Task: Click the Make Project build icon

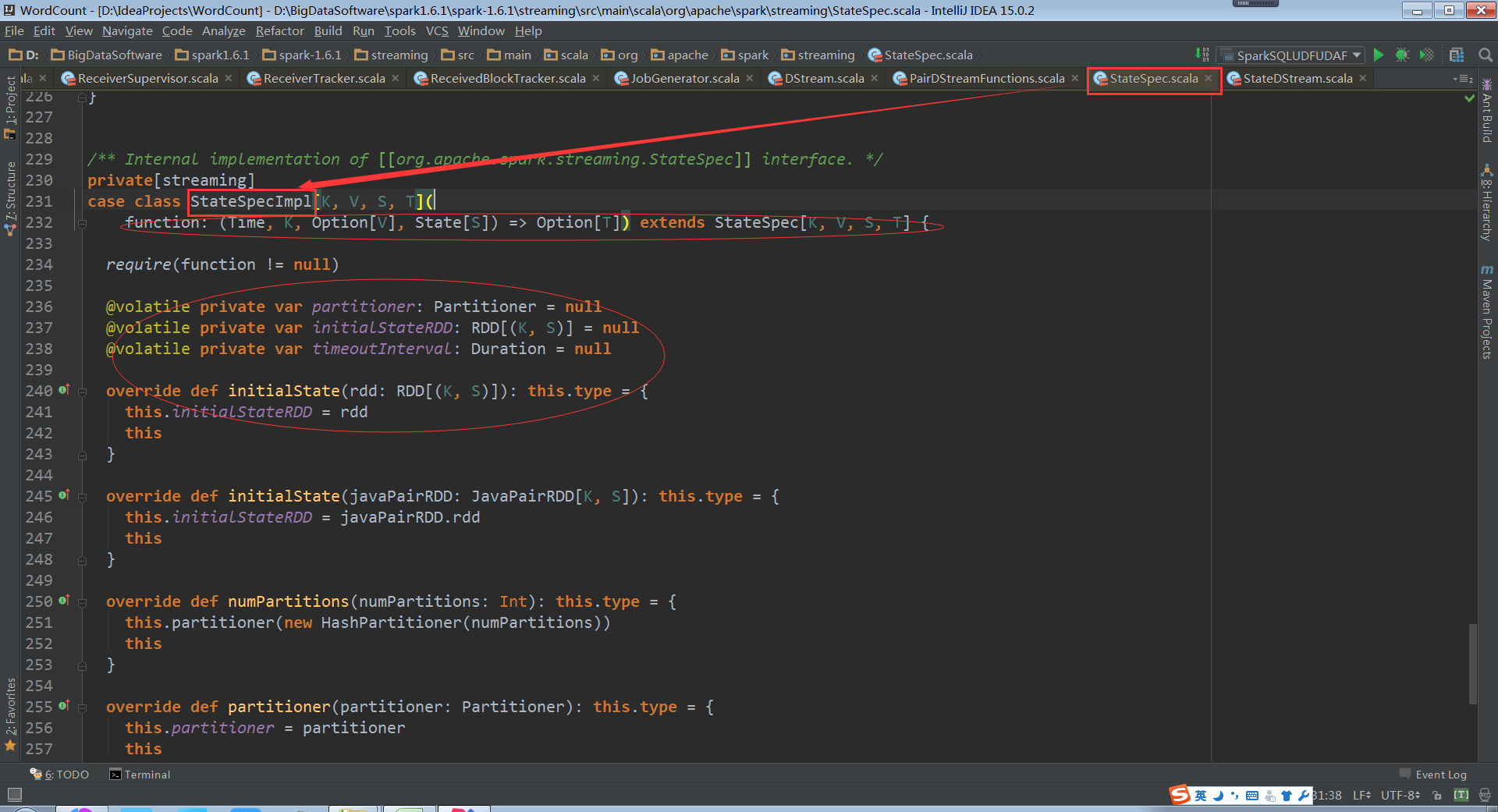Action: click(1202, 55)
